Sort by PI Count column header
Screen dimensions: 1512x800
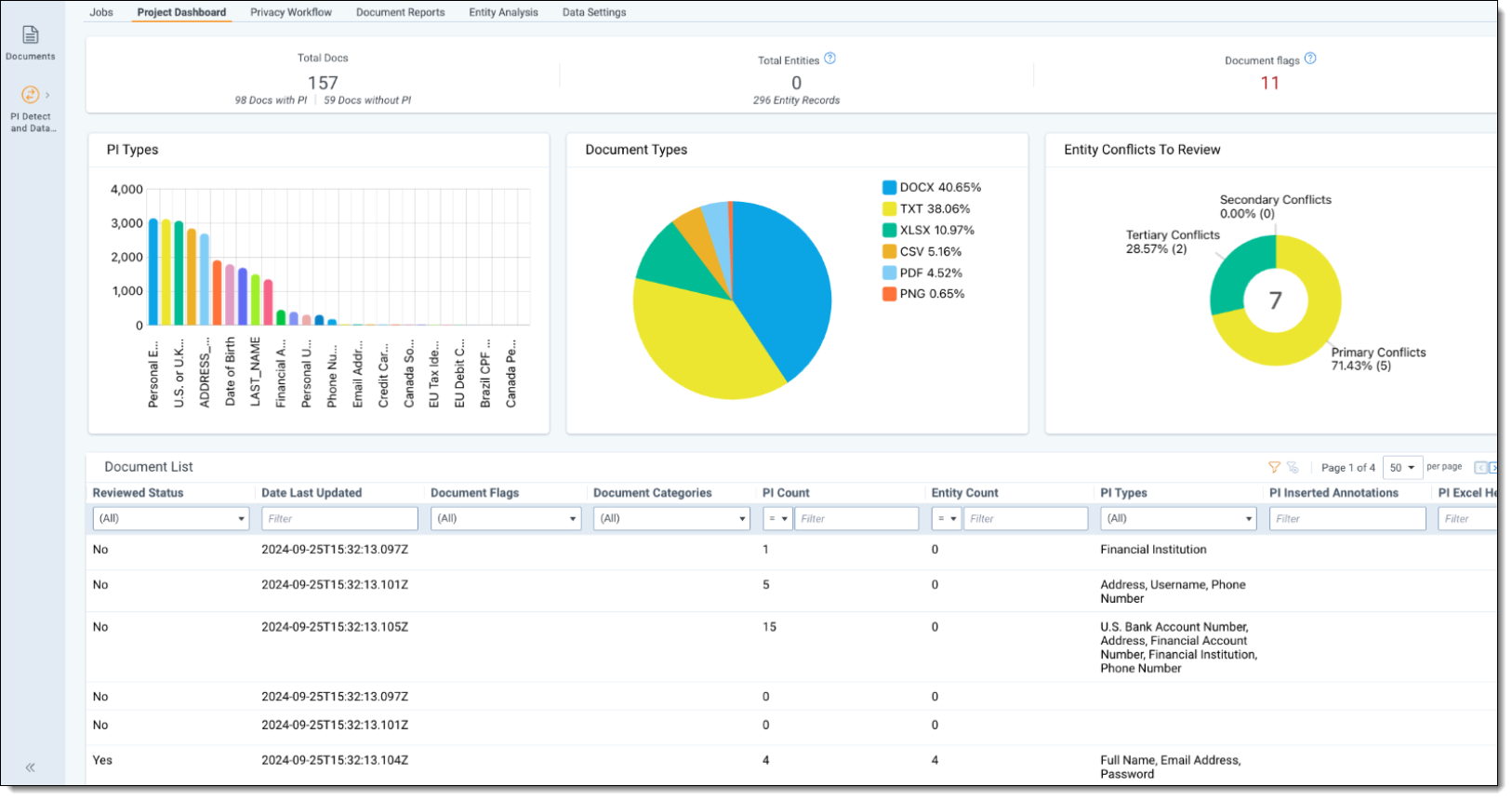(786, 493)
